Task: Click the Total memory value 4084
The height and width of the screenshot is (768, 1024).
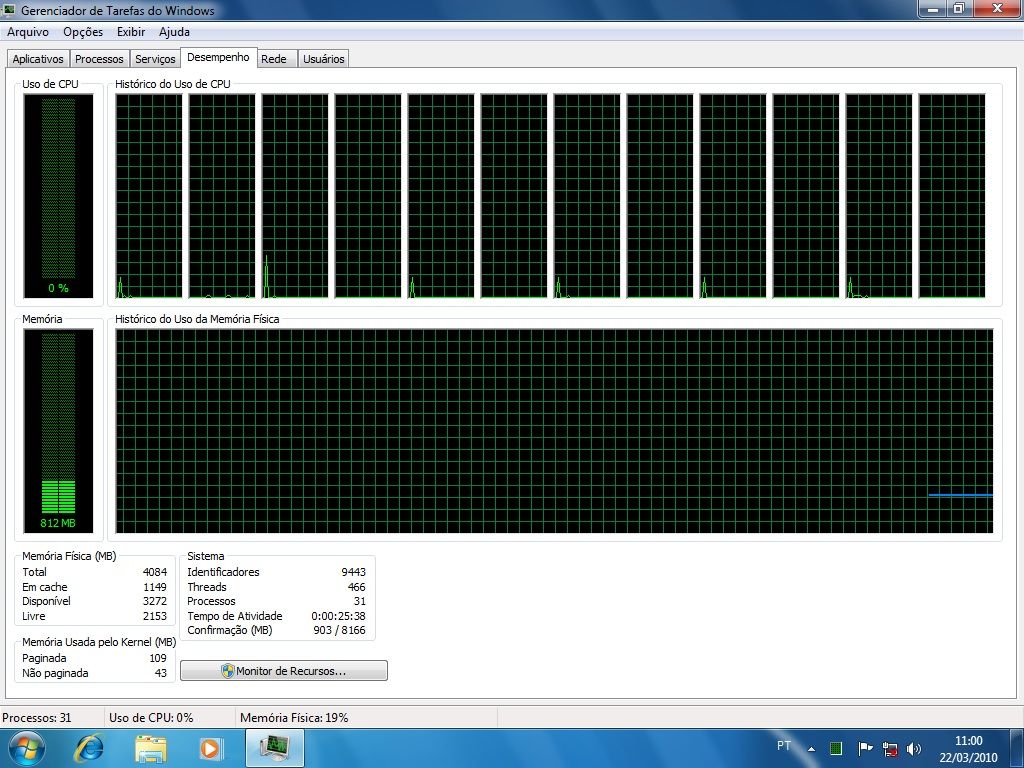Action: point(155,572)
